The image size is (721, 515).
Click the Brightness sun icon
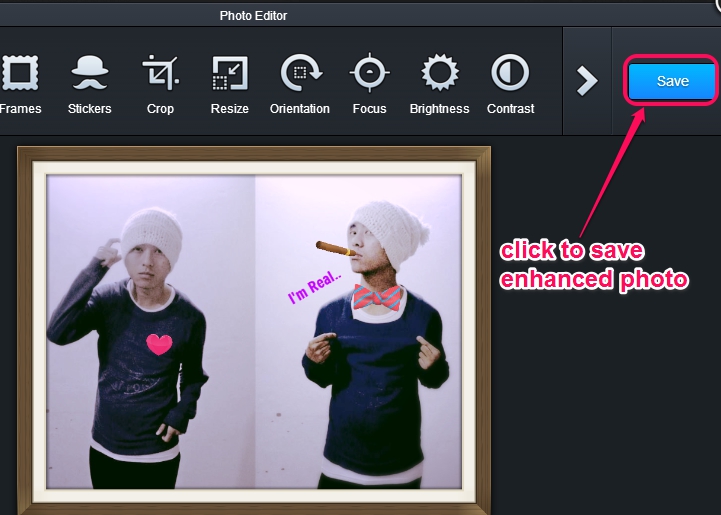439,73
